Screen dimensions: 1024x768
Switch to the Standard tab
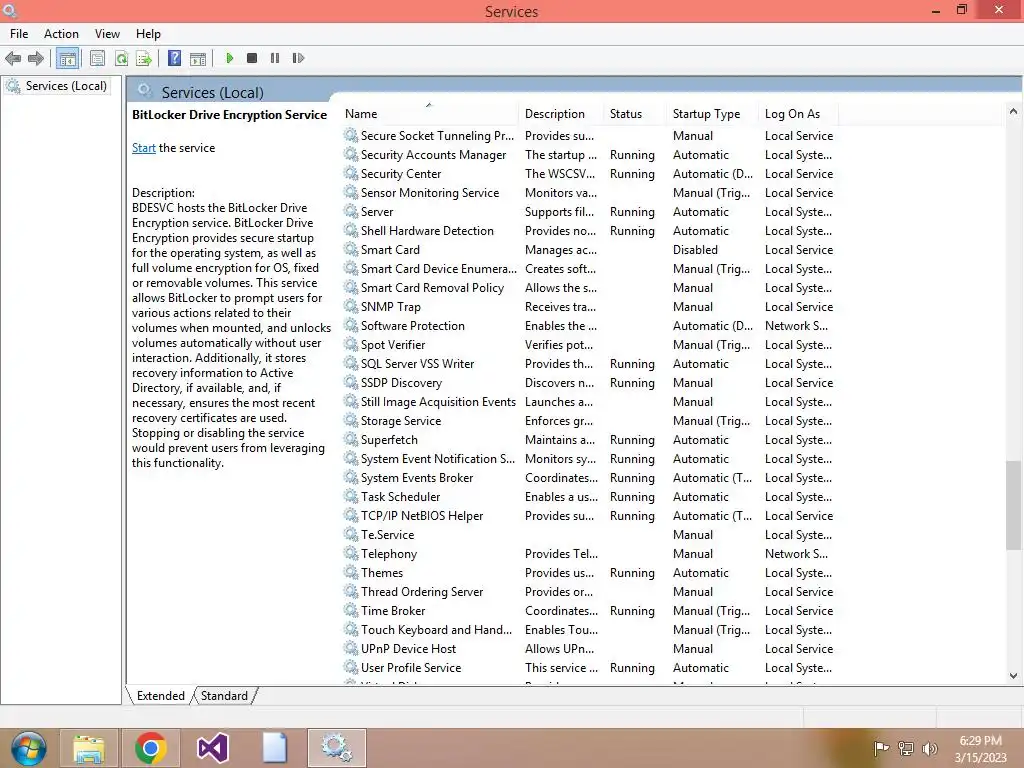(224, 696)
